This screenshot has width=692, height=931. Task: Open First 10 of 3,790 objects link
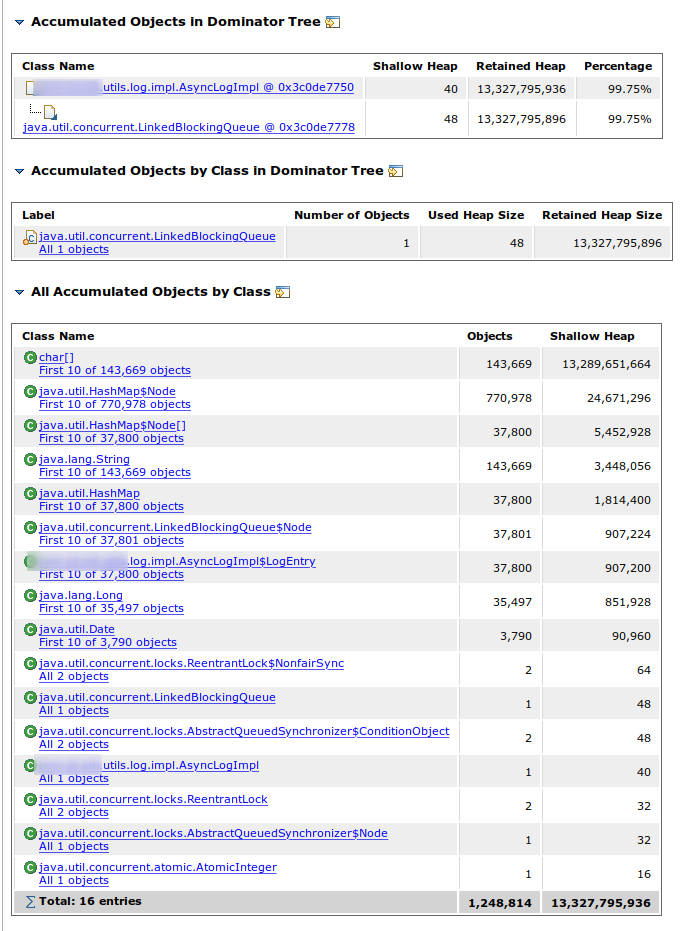coord(108,642)
